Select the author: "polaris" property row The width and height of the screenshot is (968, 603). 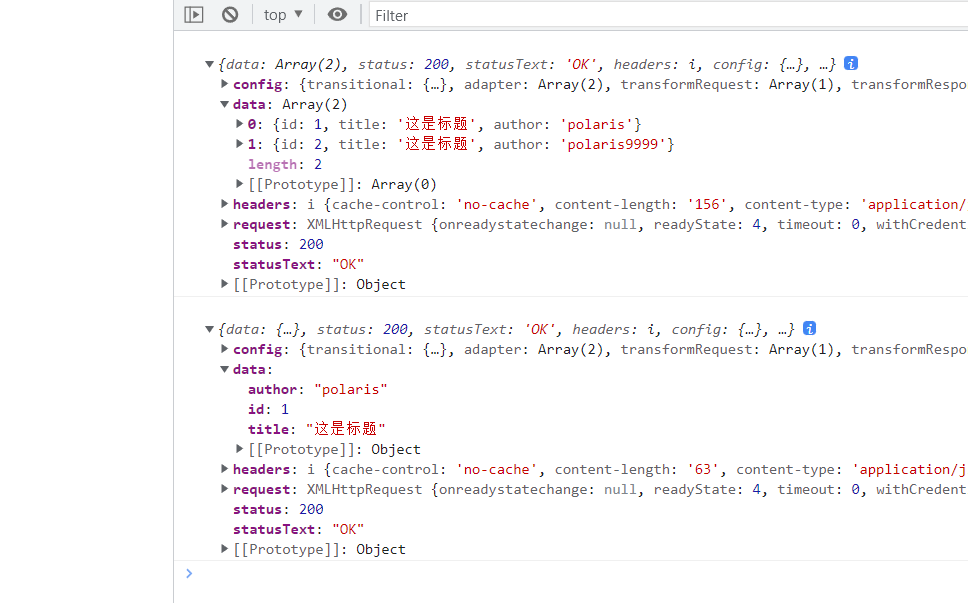tap(318, 389)
